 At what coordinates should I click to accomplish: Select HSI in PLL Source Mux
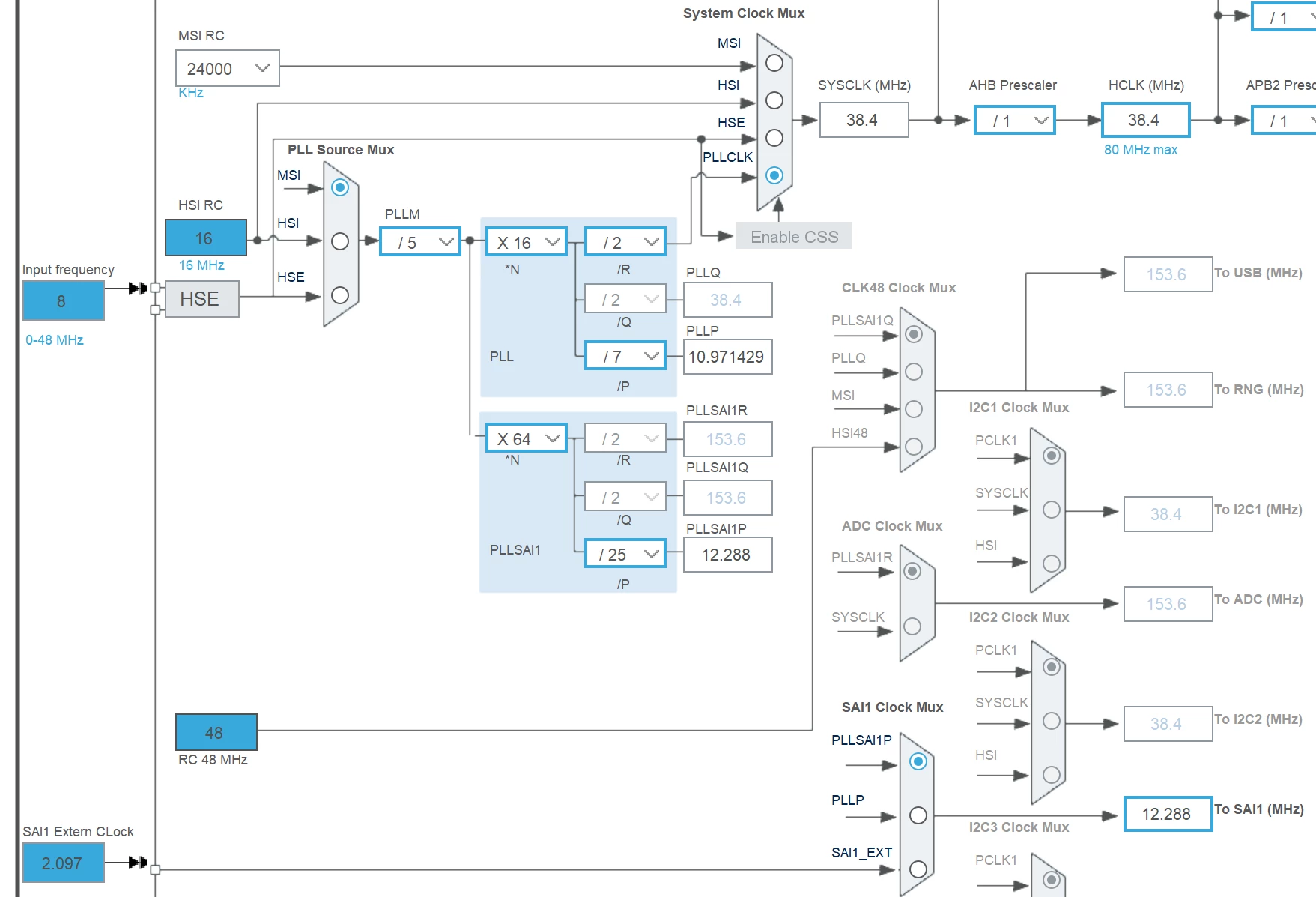340,241
